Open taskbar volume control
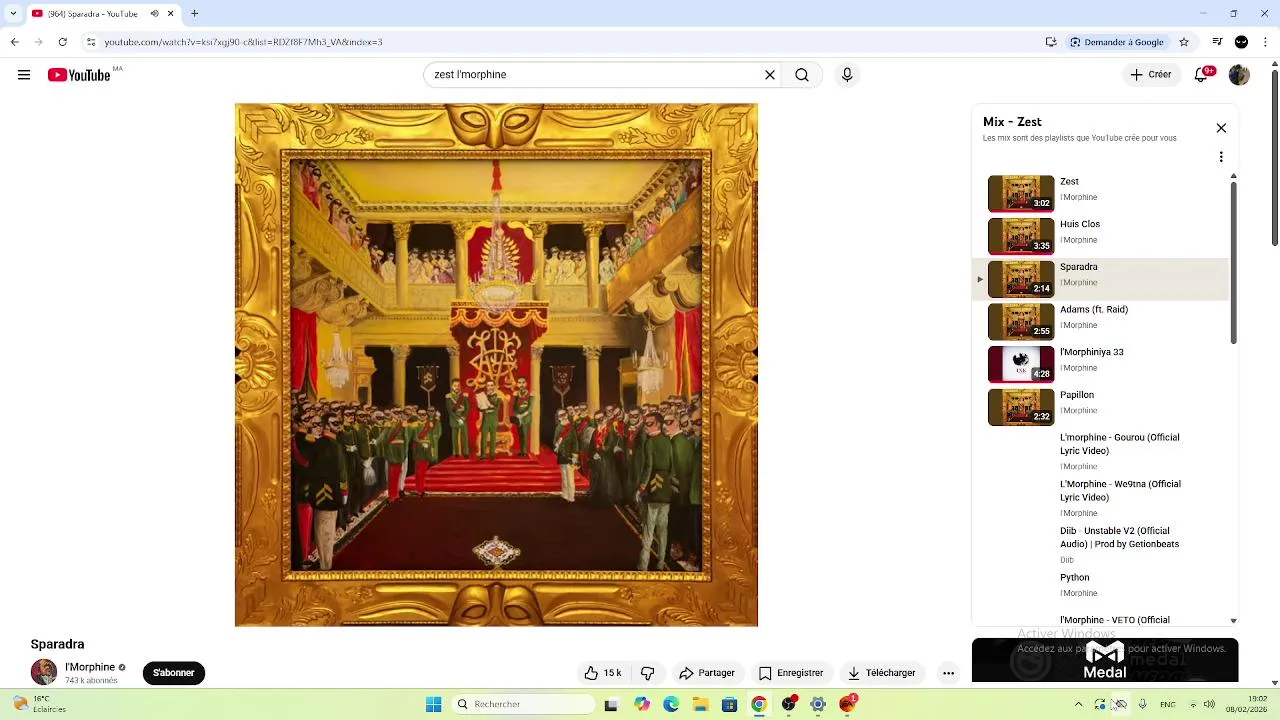The width and height of the screenshot is (1280, 720). click(x=1209, y=704)
